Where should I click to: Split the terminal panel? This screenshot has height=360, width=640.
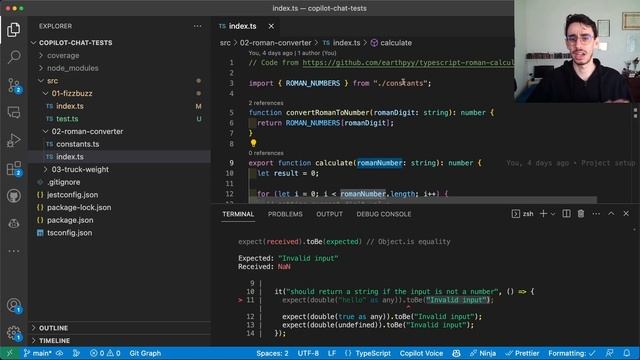point(567,213)
